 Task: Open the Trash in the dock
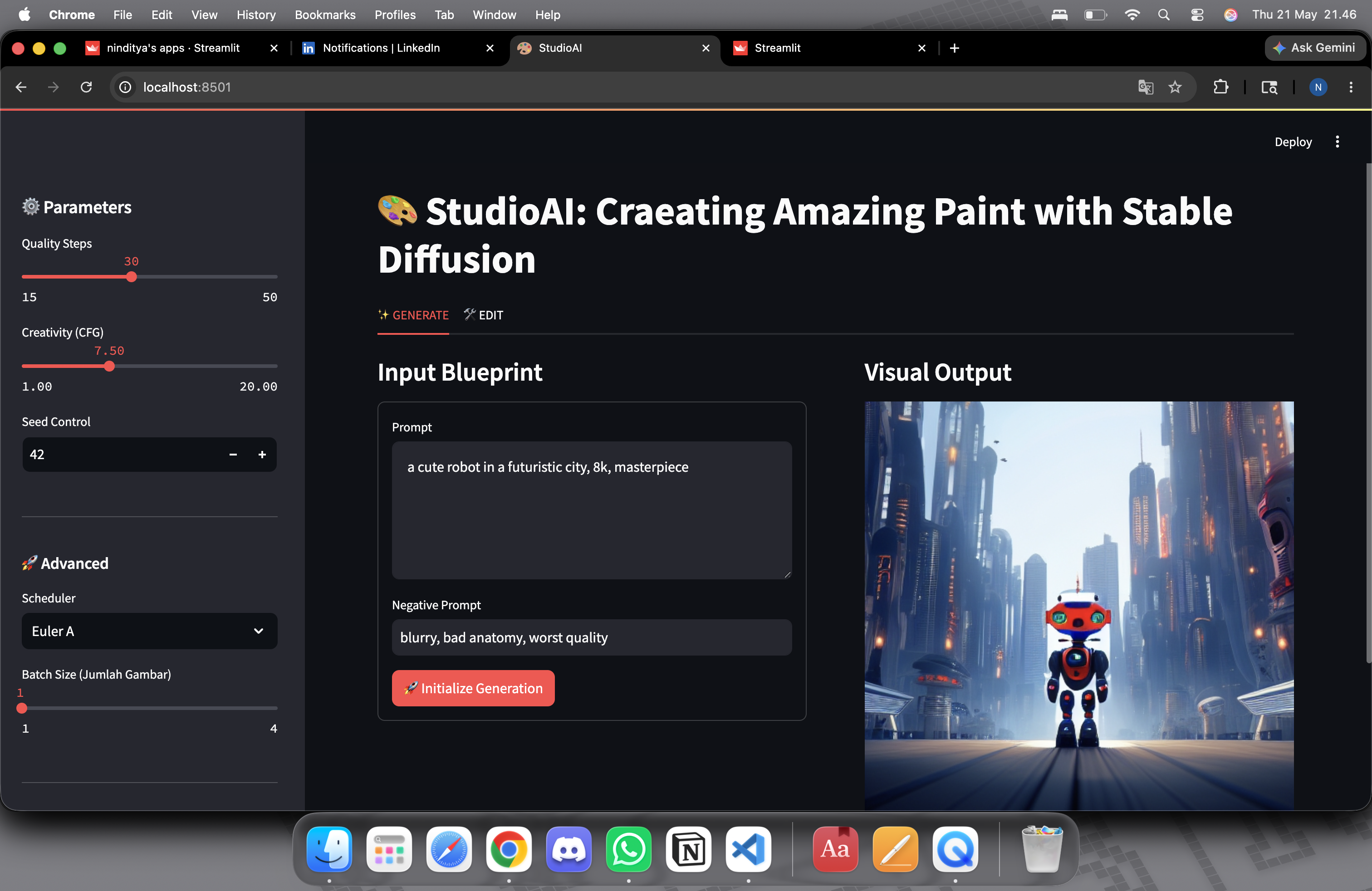[1042, 850]
